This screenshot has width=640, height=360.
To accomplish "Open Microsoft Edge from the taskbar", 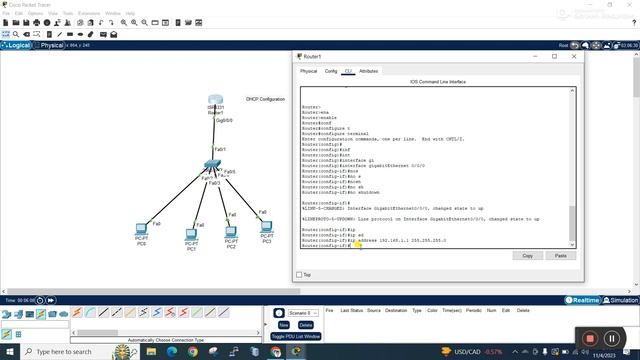I will pyautogui.click(x=172, y=351).
